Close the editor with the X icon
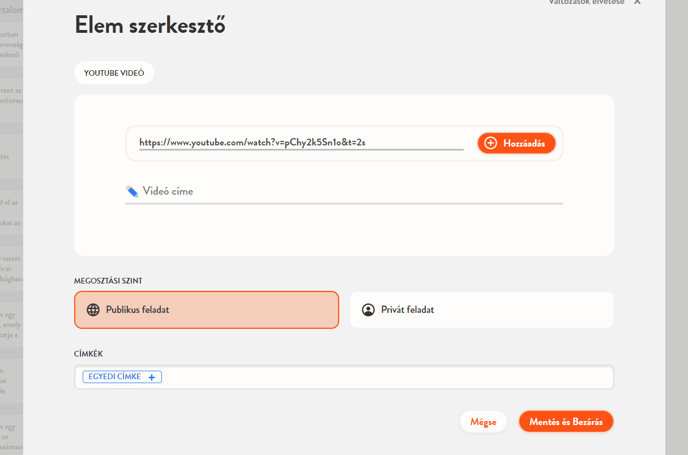Screen dimensions: 688x455 638,3
